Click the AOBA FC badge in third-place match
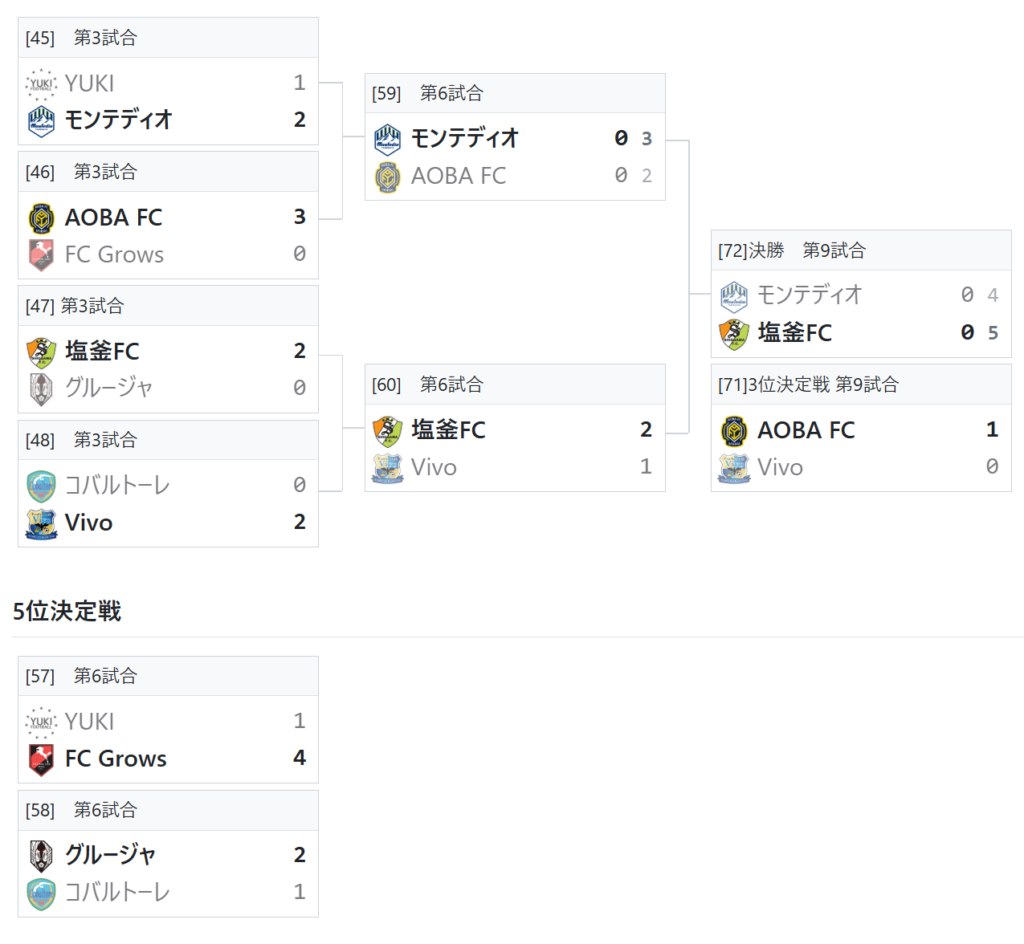 click(x=734, y=430)
